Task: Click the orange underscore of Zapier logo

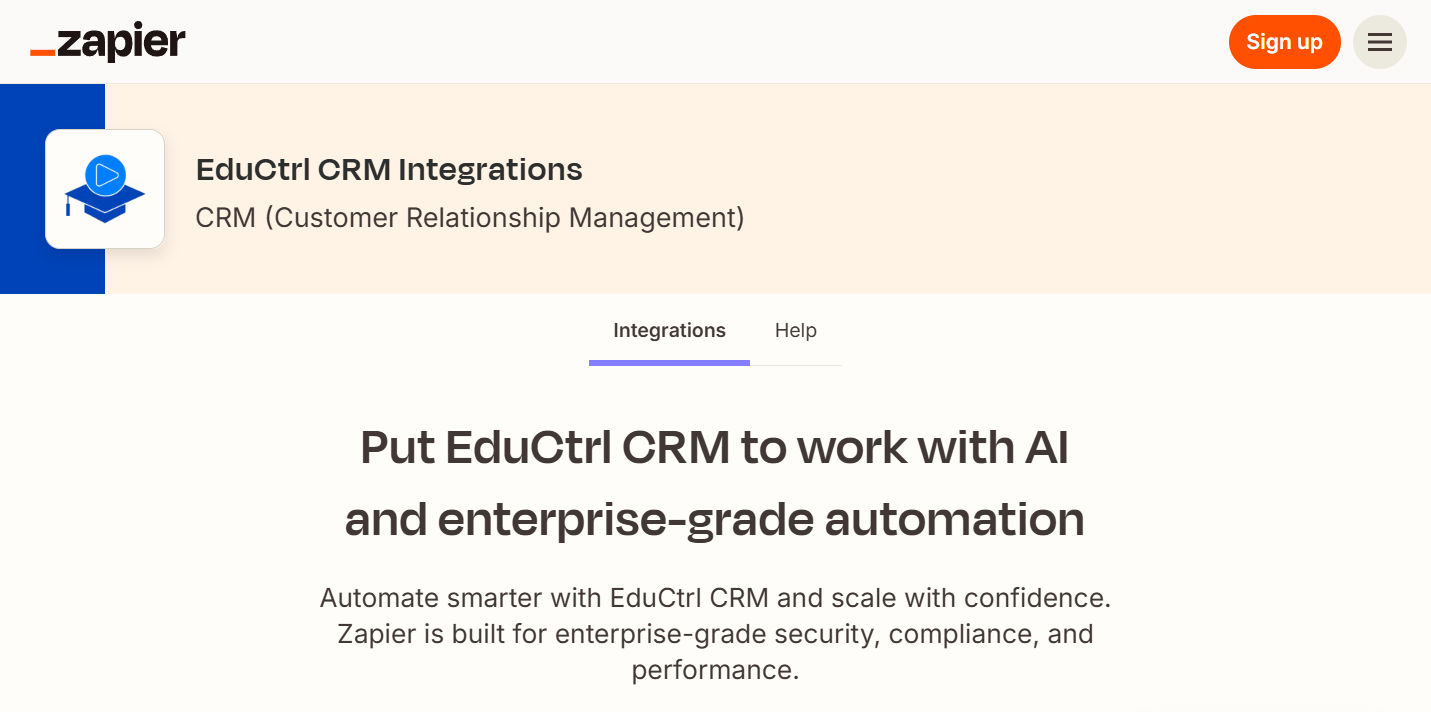Action: (42, 52)
